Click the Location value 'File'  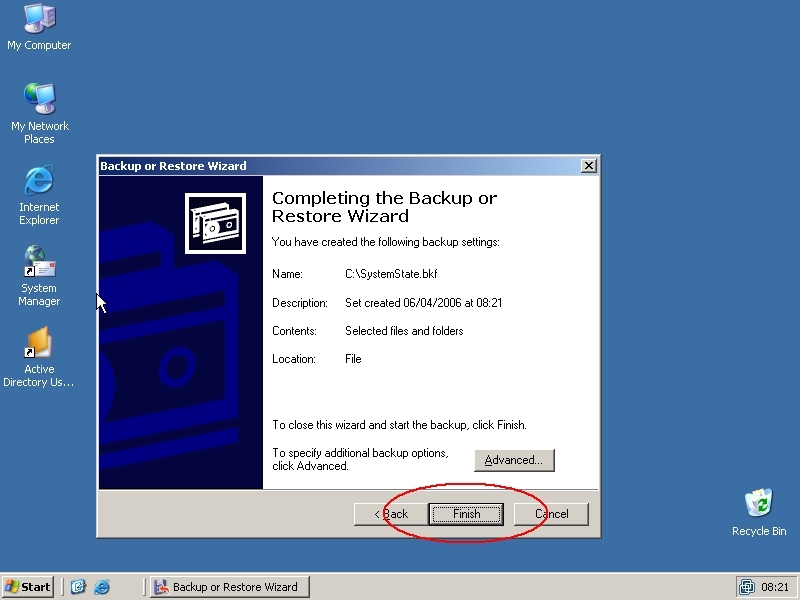[353, 359]
